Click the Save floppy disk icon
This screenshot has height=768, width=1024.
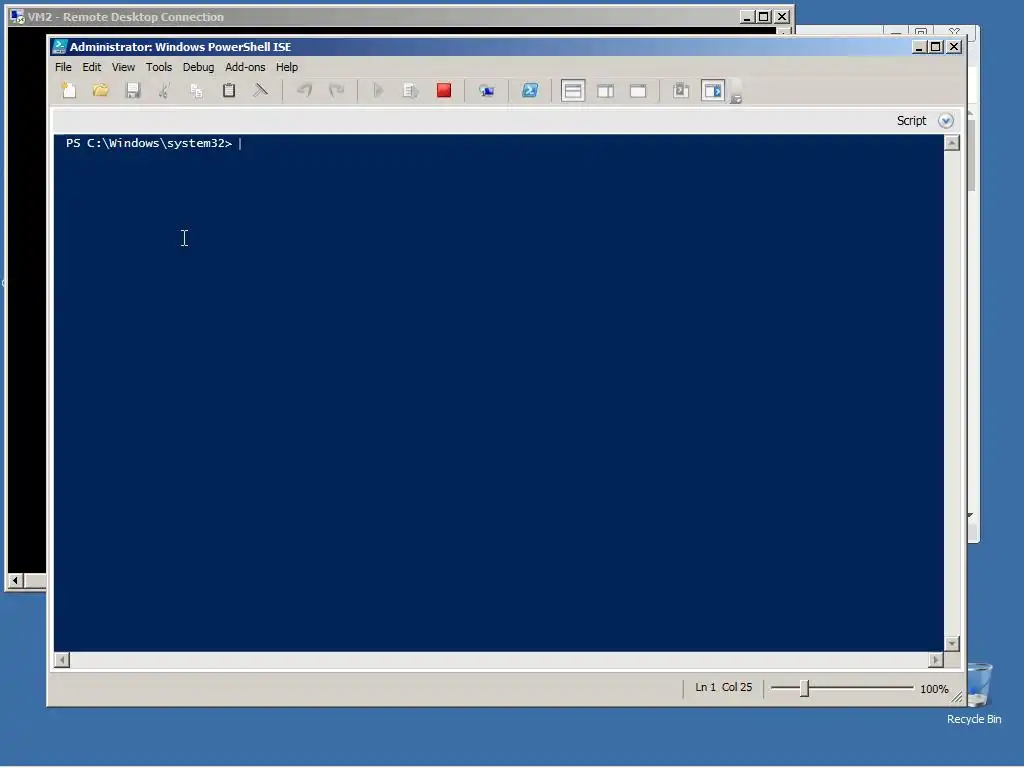pos(133,91)
